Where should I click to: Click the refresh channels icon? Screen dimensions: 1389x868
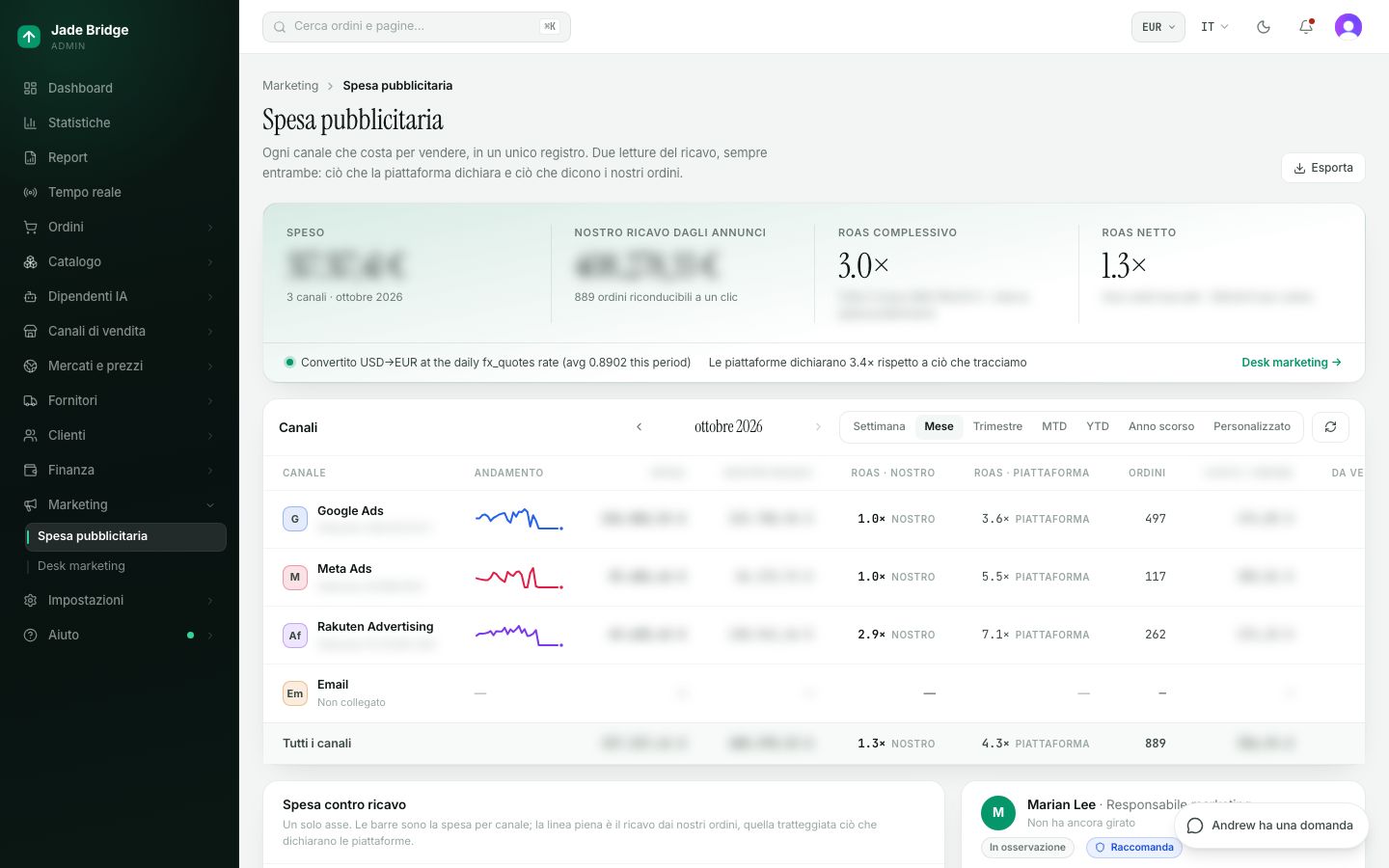coord(1330,427)
